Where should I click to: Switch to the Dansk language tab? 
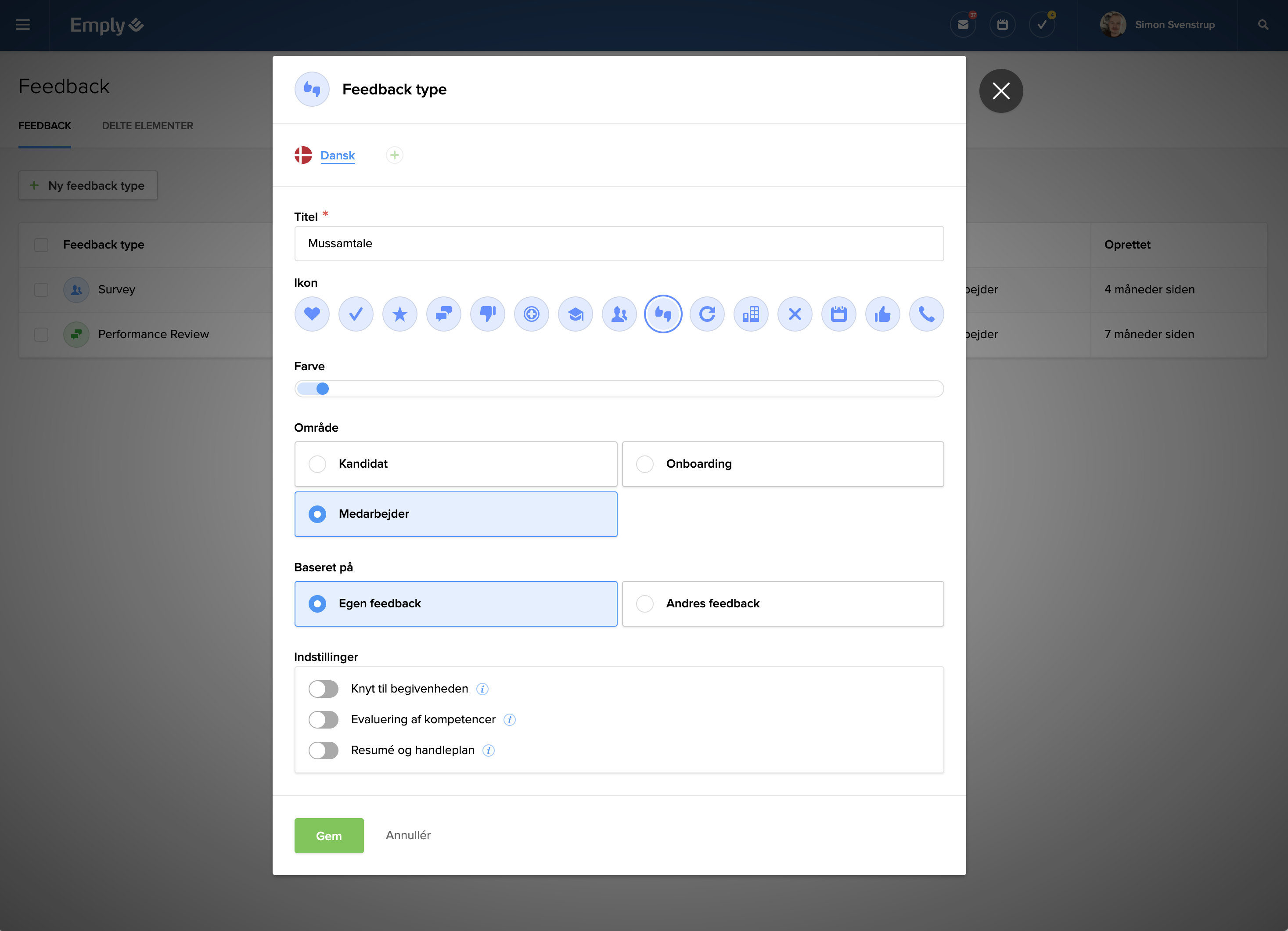pyautogui.click(x=337, y=155)
